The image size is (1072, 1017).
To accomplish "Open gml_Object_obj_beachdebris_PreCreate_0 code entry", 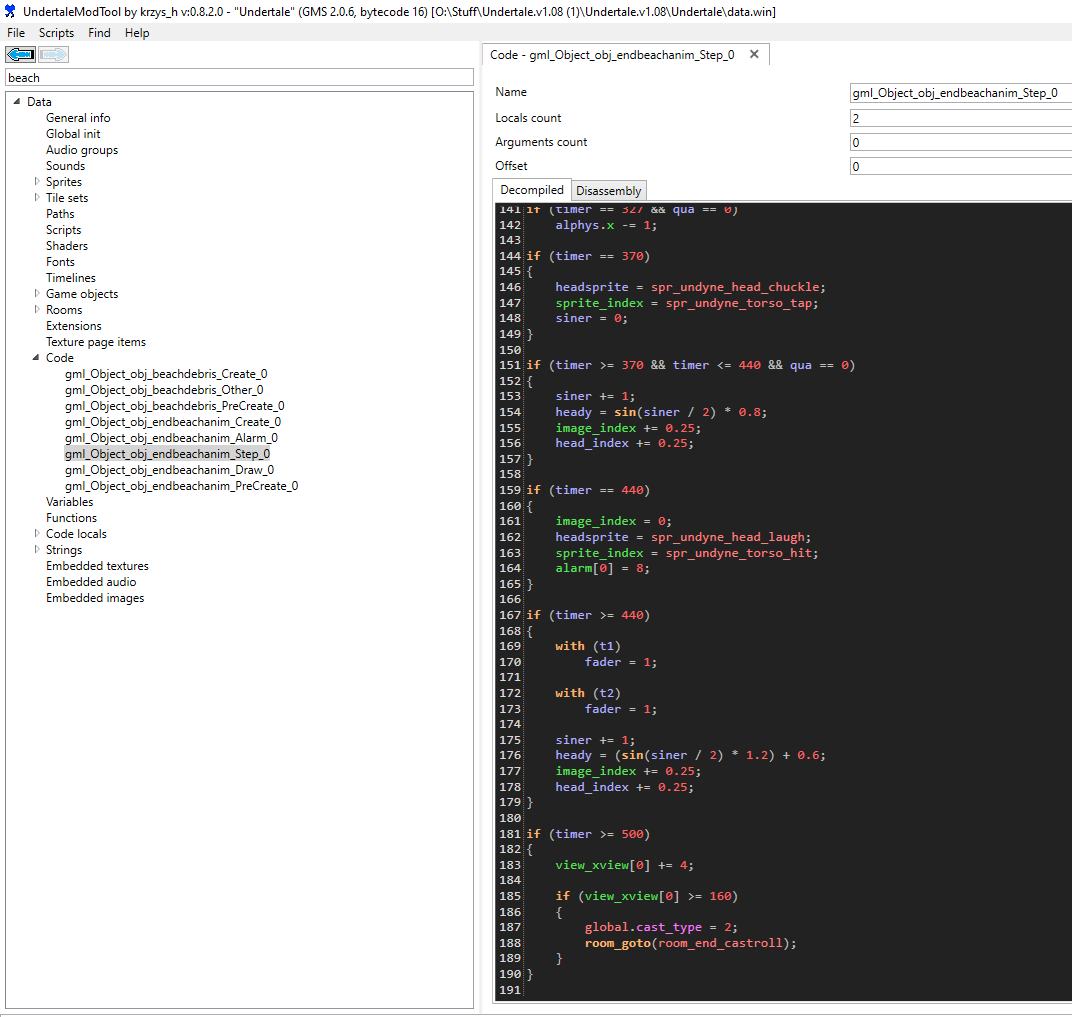I will 175,406.
